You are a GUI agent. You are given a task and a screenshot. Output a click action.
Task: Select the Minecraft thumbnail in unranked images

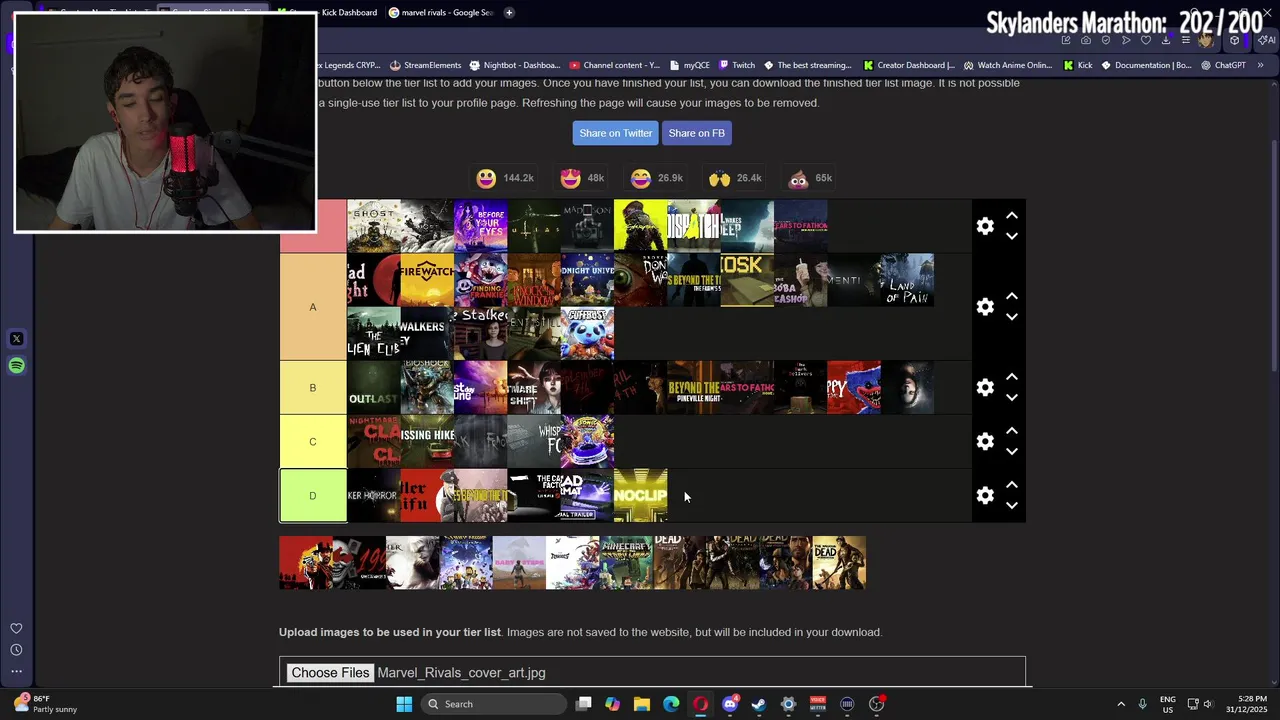point(626,563)
